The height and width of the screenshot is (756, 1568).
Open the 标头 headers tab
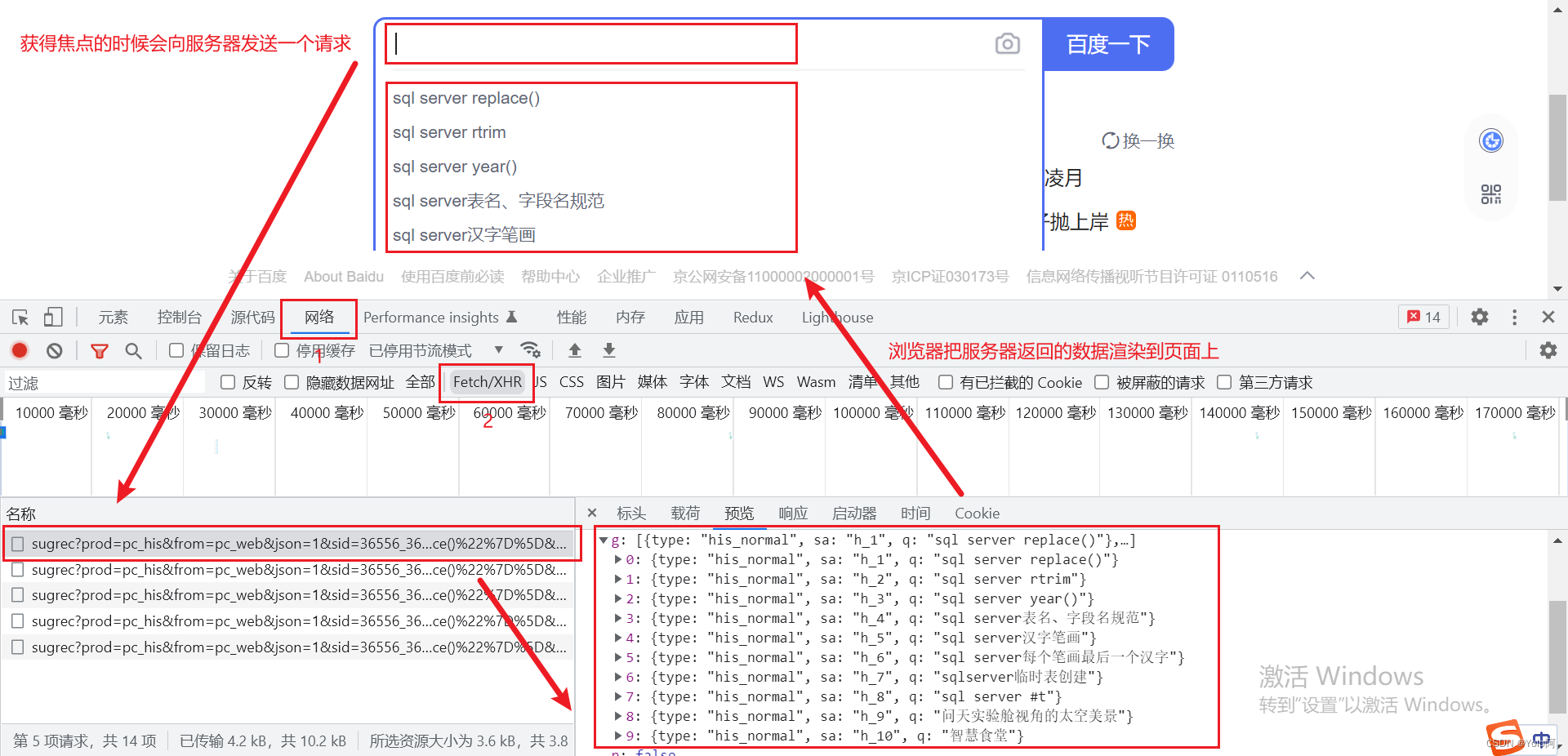(x=631, y=513)
